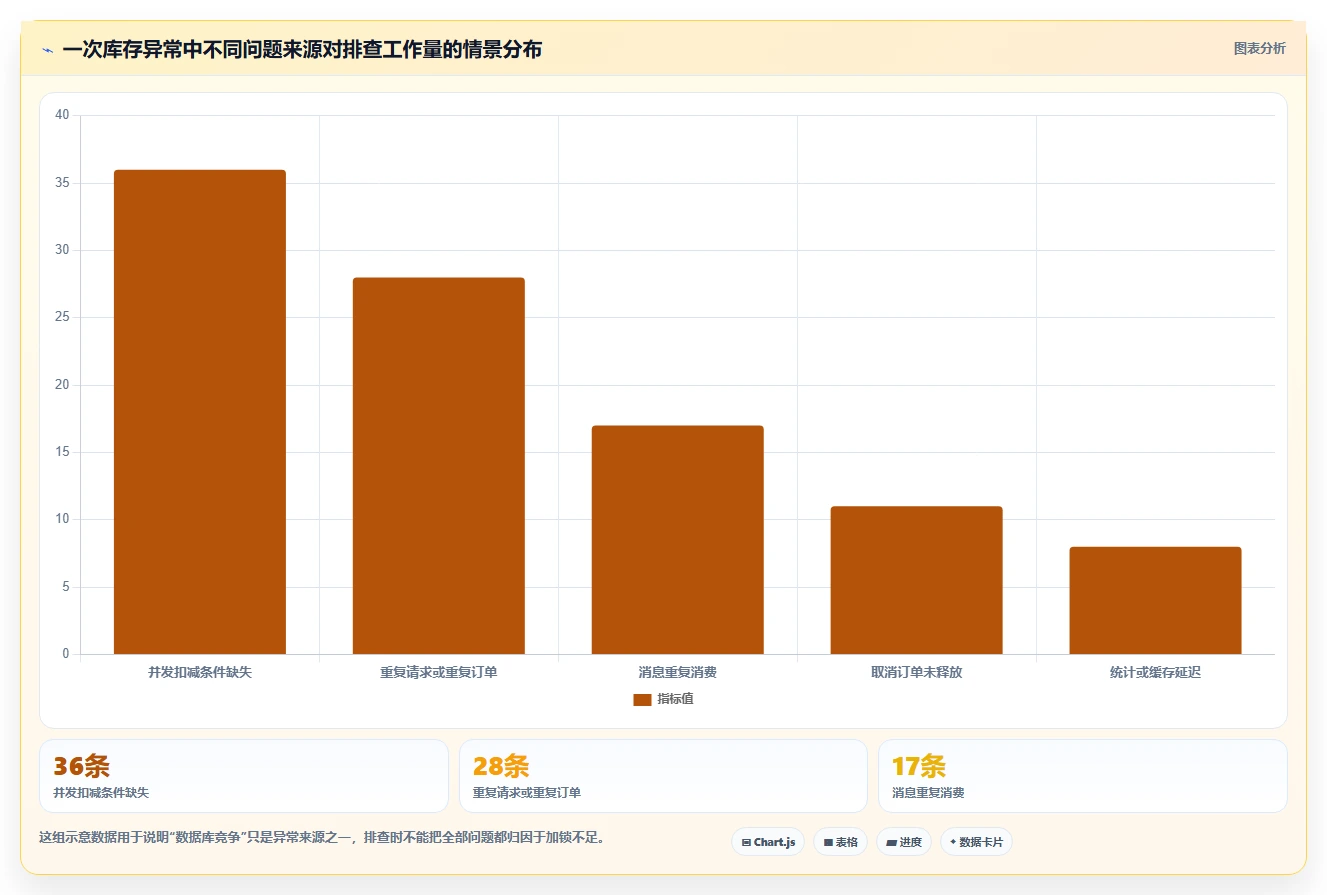Click the 36条 data card
The height and width of the screenshot is (895, 1327).
(x=244, y=776)
